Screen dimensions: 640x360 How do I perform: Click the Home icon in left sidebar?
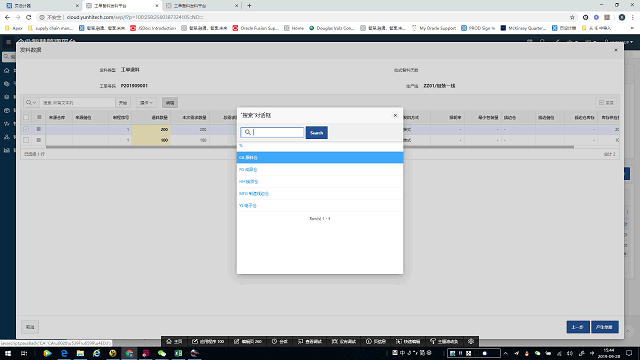7,70
